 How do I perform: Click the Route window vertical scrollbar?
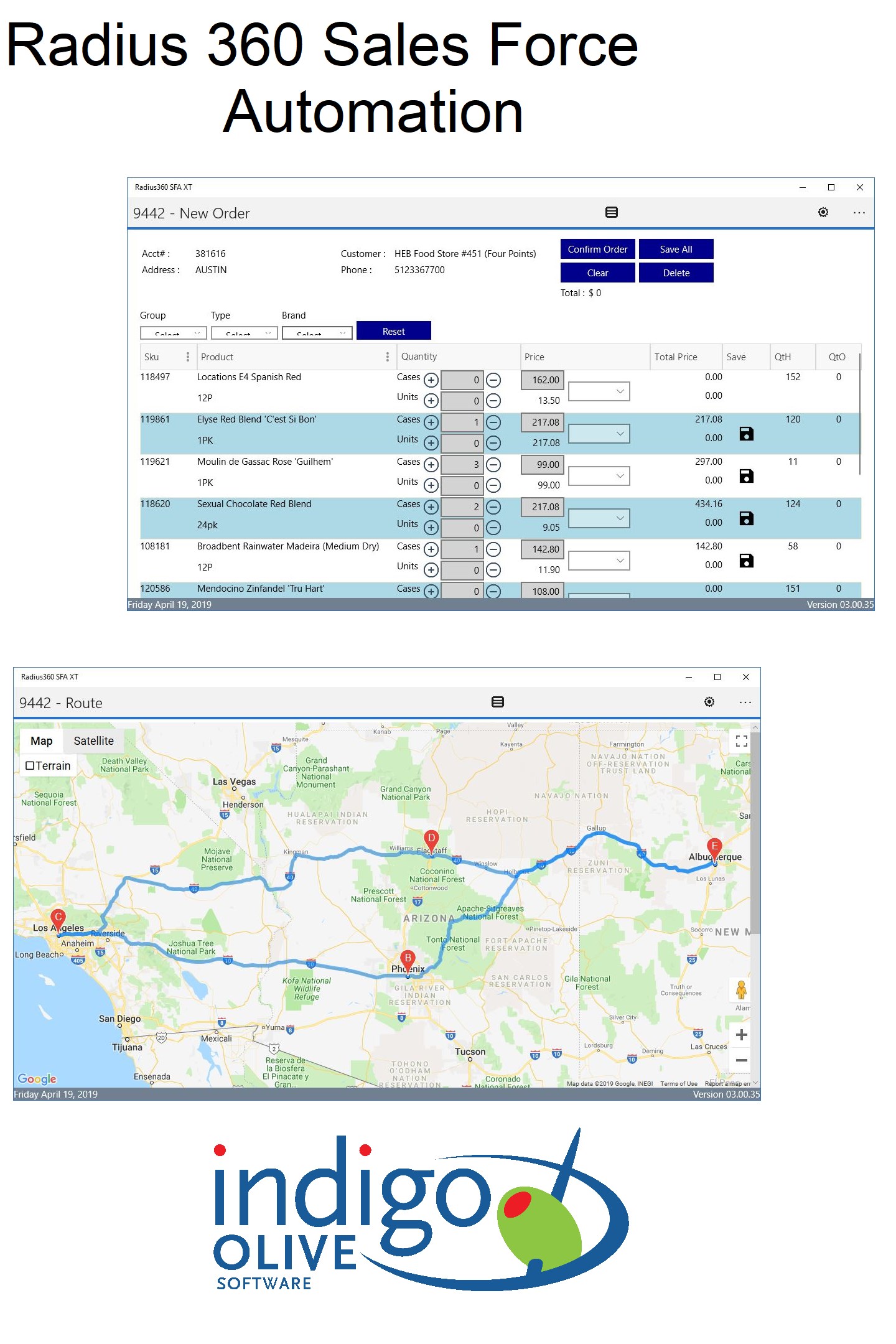[x=755, y=834]
